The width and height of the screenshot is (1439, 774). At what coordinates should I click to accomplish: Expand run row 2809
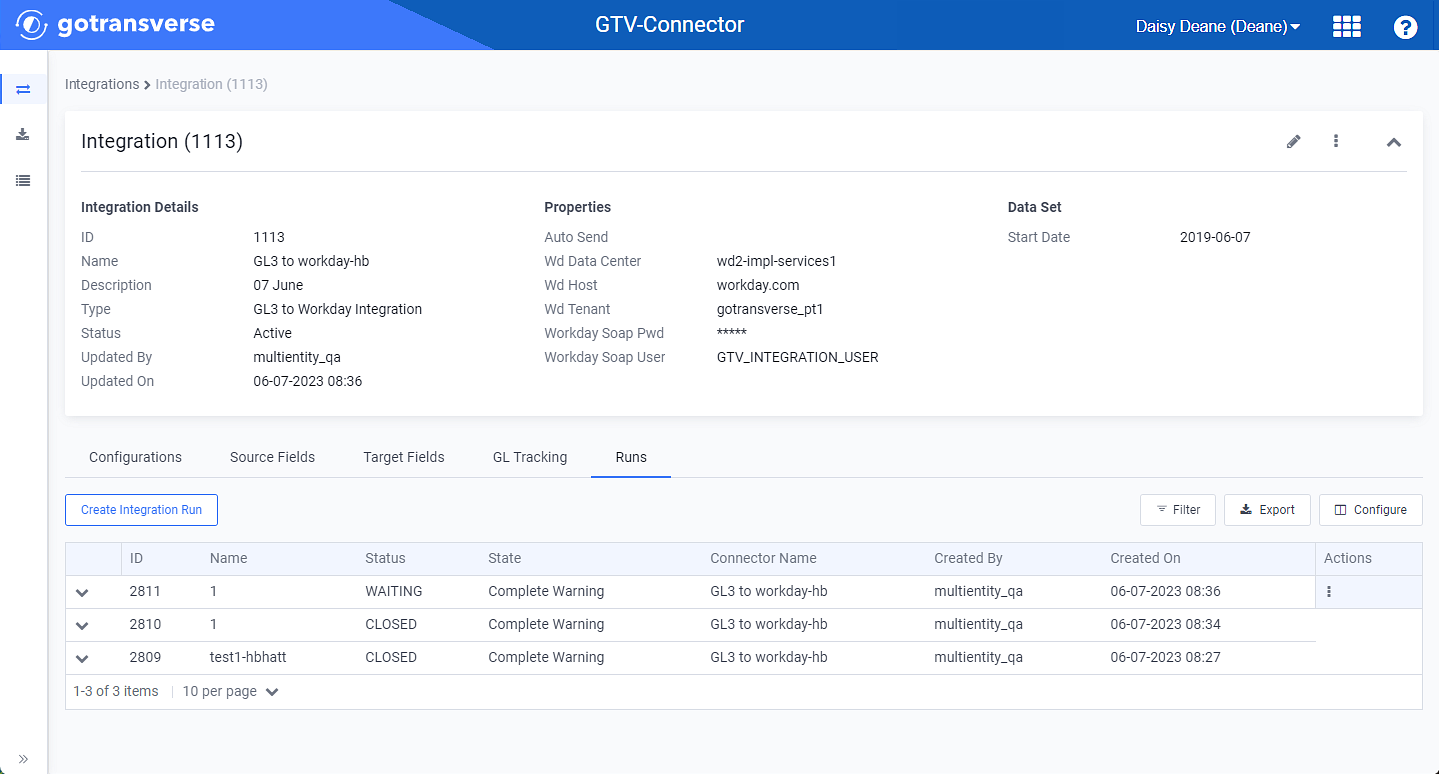(82, 658)
